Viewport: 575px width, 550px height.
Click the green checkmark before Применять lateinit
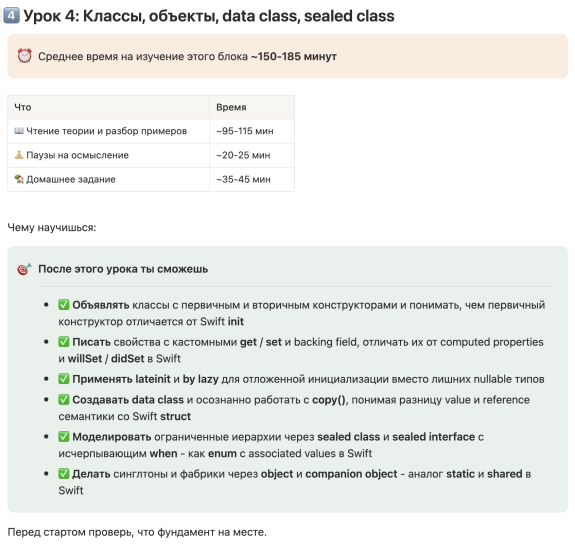(63, 379)
